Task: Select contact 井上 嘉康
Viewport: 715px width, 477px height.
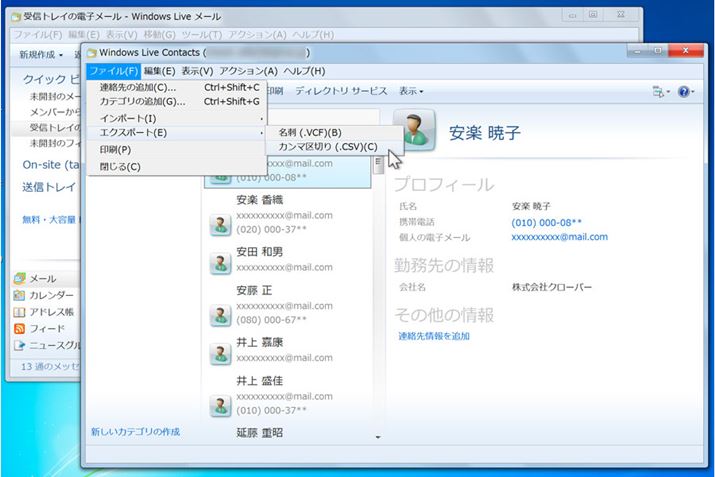Action: pyautogui.click(x=288, y=350)
